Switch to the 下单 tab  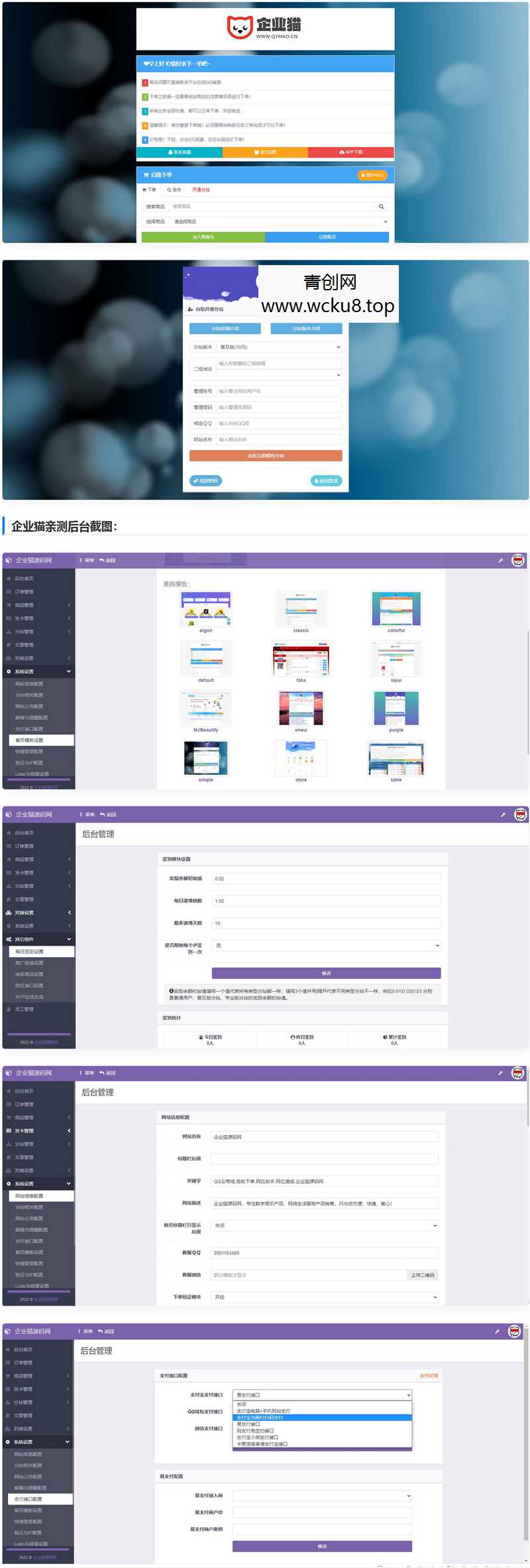[x=149, y=190]
